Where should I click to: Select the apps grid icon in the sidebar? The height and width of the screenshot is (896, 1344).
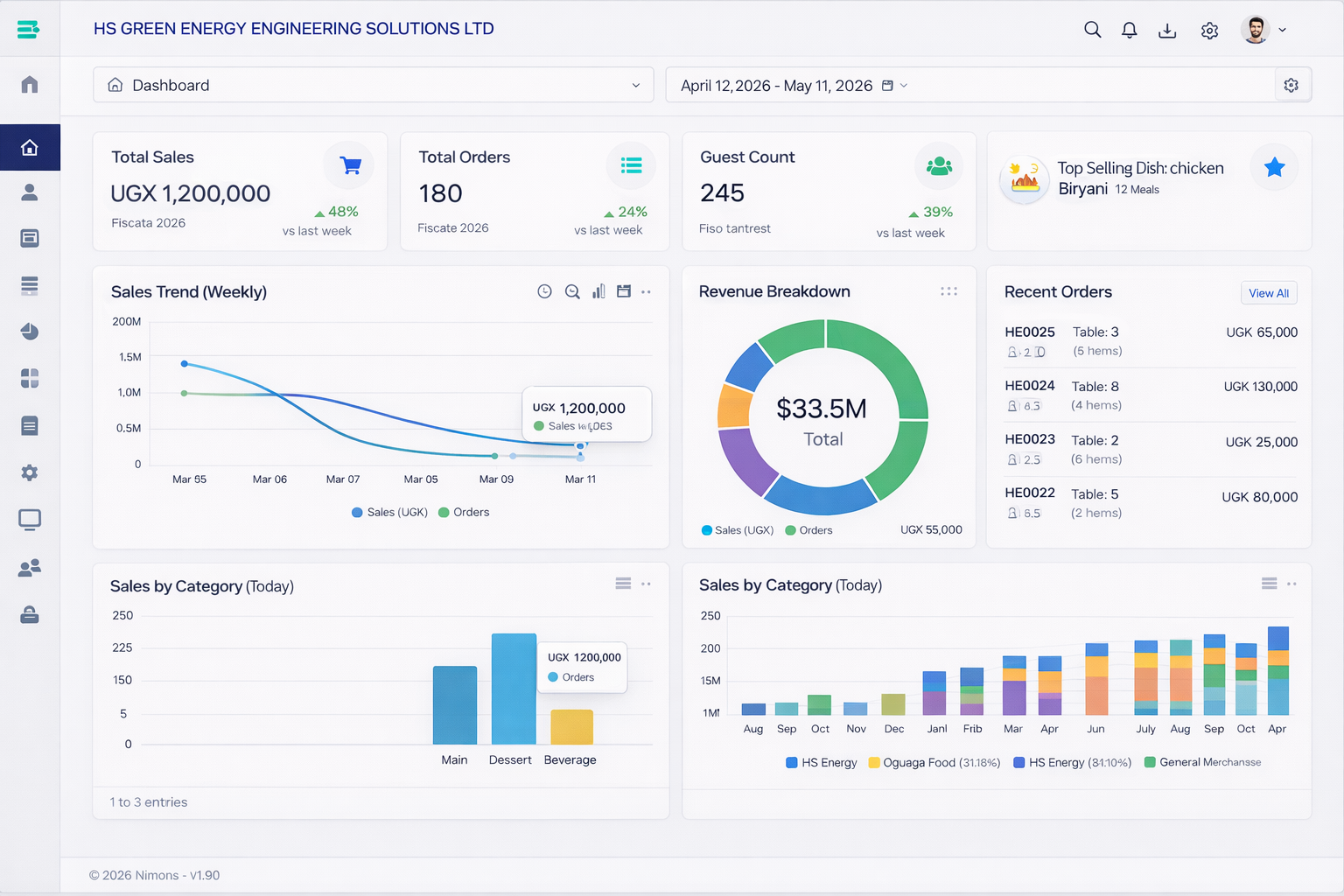pyautogui.click(x=29, y=379)
